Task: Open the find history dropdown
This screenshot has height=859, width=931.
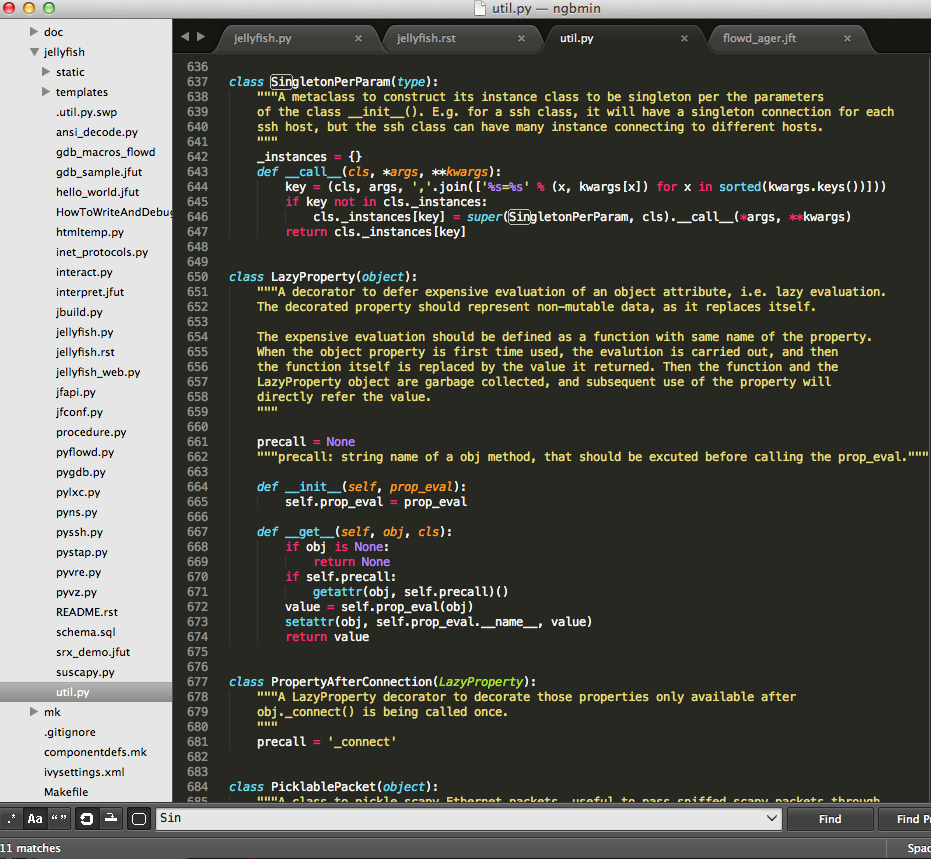Action: [x=771, y=819]
